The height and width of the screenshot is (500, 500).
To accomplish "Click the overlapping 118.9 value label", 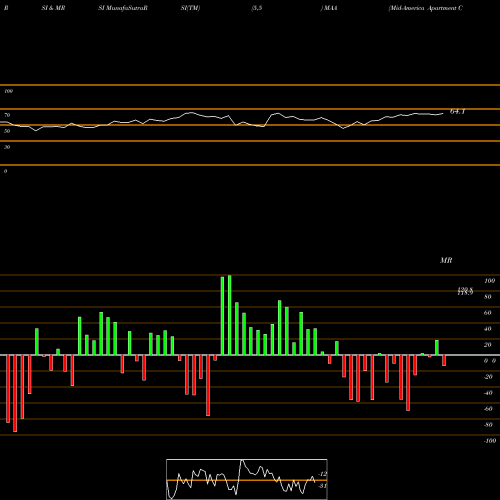I will (x=465, y=293).
